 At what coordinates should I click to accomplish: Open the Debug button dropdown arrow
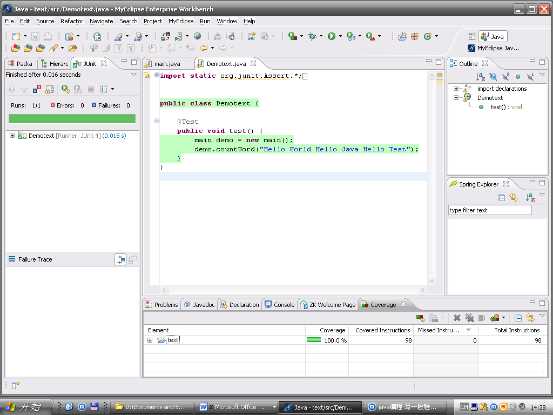point(321,36)
